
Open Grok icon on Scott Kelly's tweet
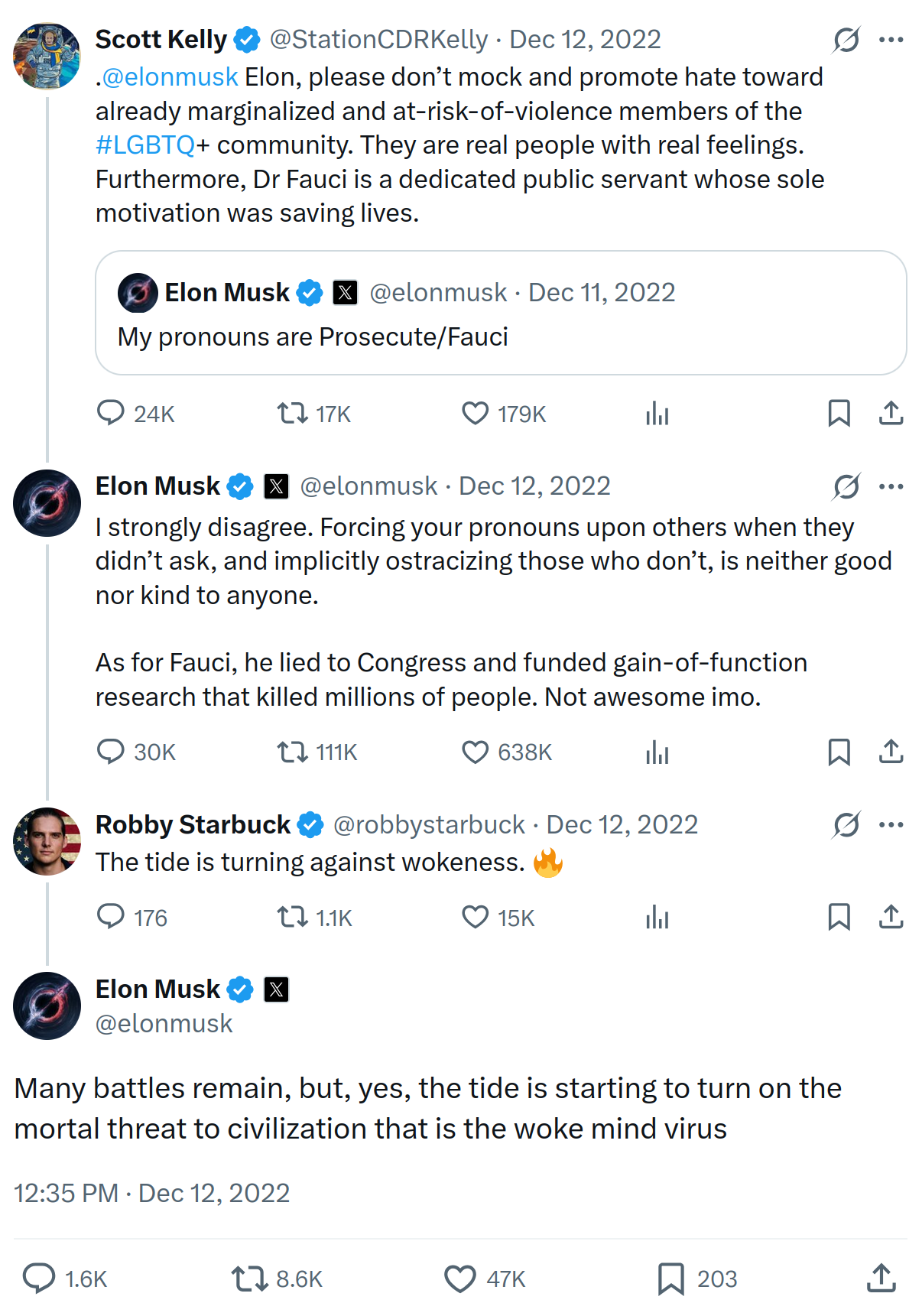tap(846, 40)
